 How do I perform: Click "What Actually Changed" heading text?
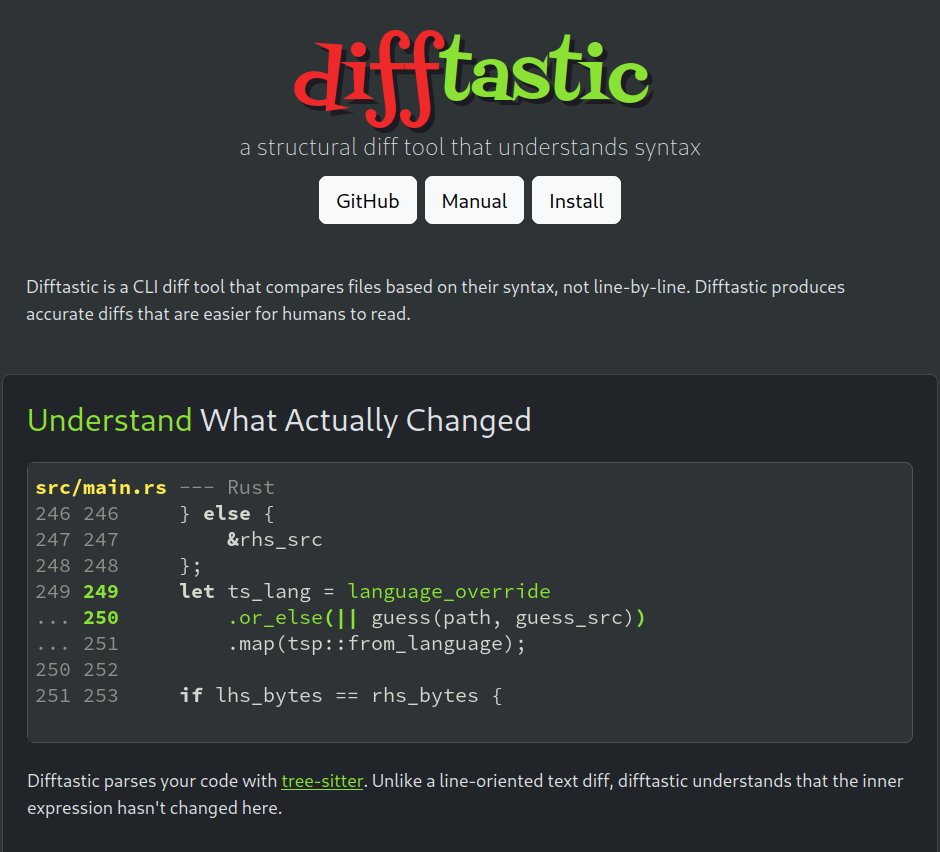coord(365,420)
